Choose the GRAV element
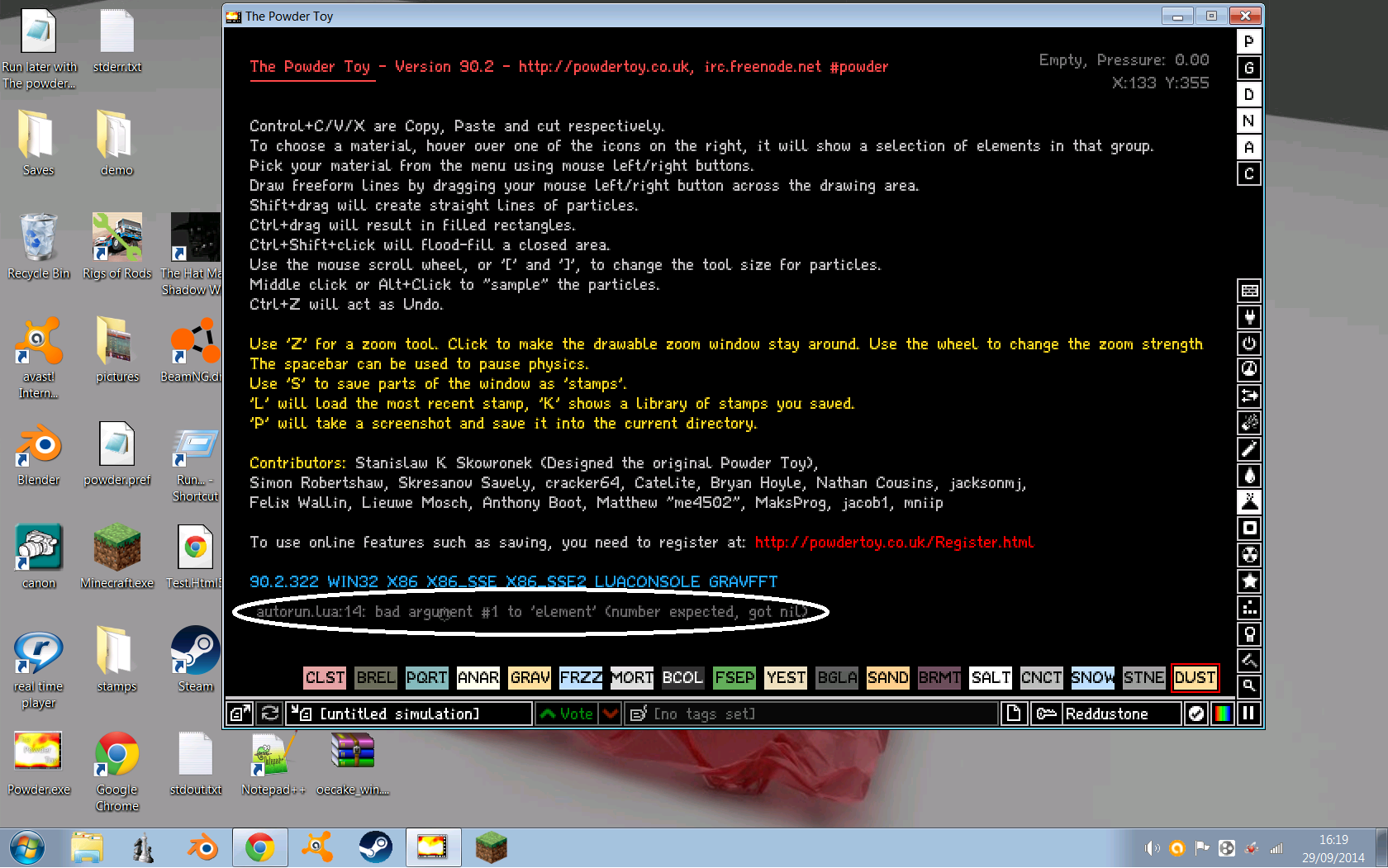This screenshot has width=1388, height=868. click(x=530, y=678)
